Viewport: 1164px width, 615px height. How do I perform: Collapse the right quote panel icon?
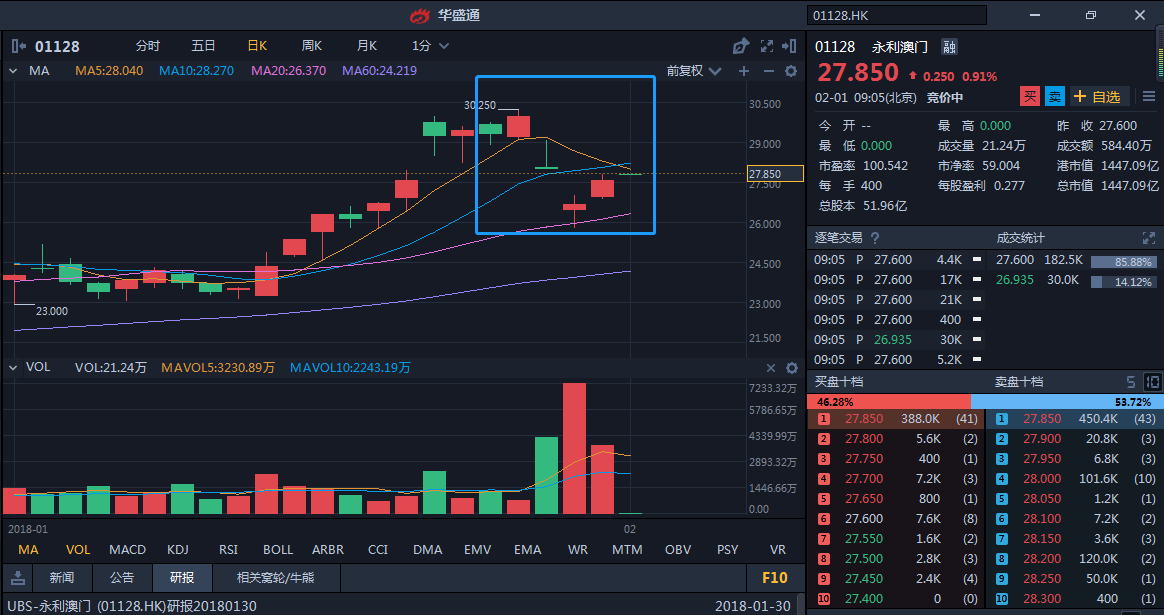point(790,46)
